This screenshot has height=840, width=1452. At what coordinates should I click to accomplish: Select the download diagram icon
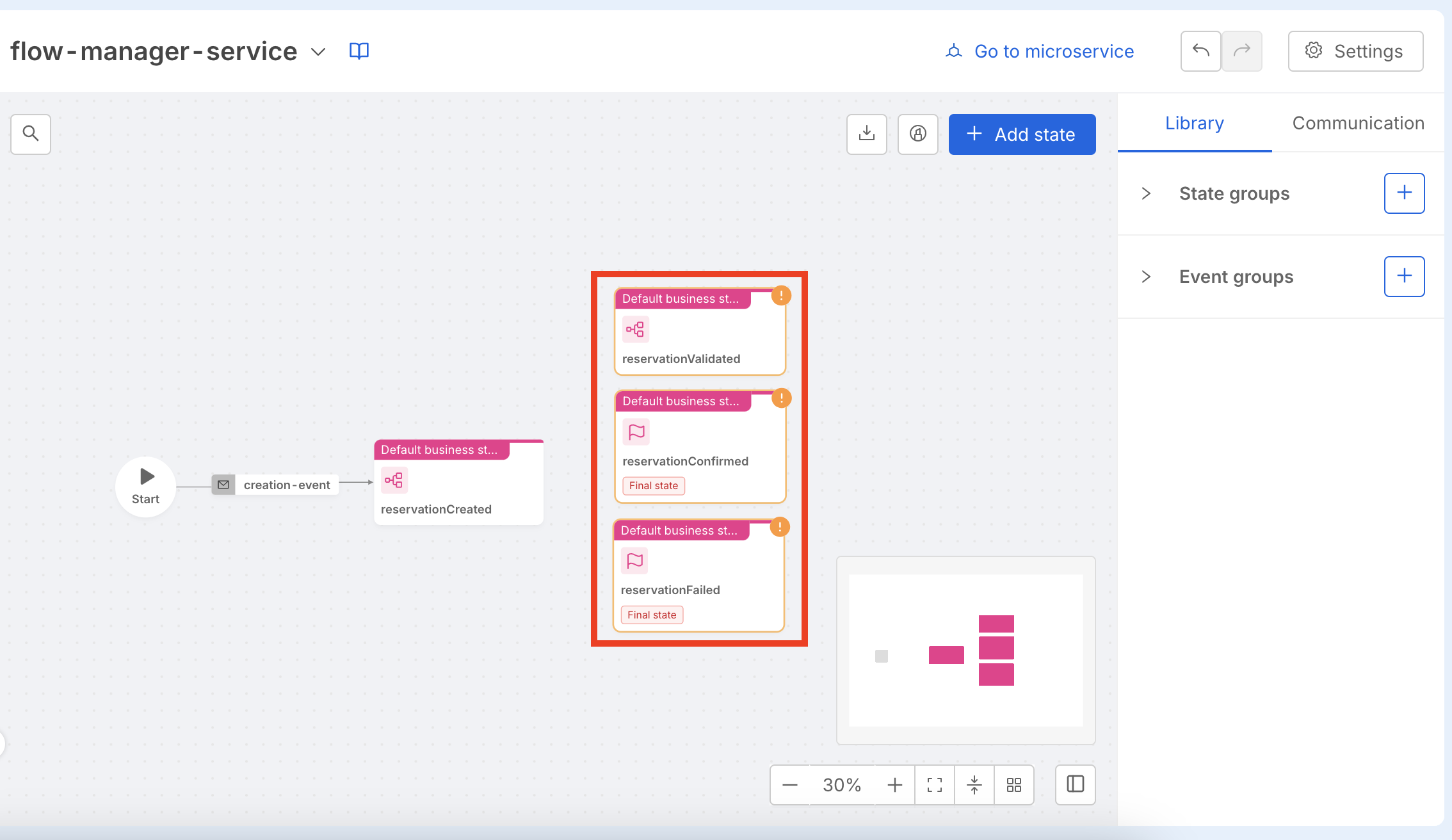coord(866,134)
